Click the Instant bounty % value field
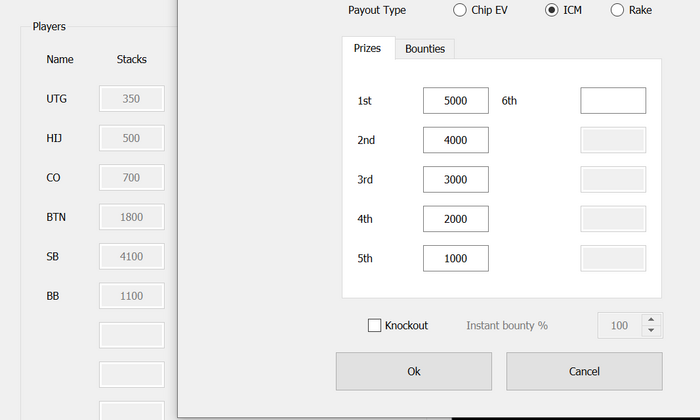Screen dimensions: 700x420 coord(620,325)
